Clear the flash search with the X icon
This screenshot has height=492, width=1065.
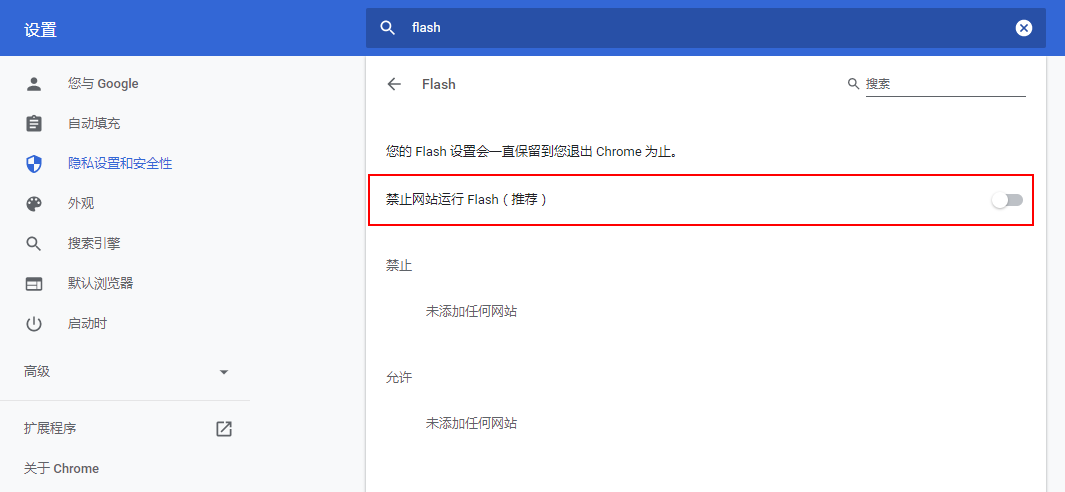pos(1024,28)
